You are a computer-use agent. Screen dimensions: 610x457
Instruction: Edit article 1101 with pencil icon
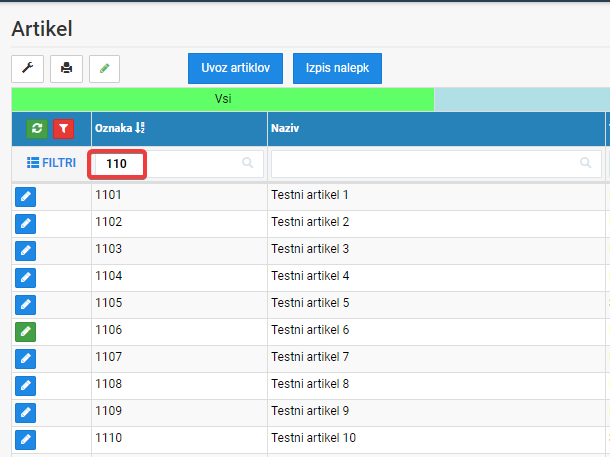(26, 197)
